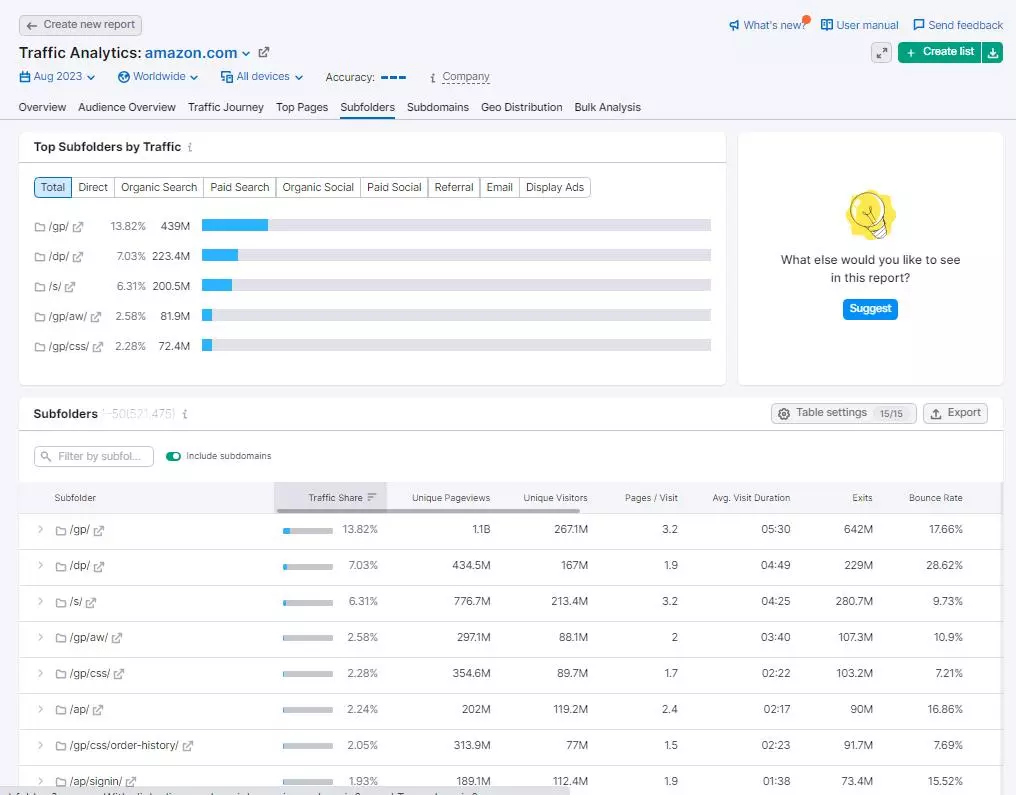Select the Organic Social traffic filter
This screenshot has height=795, width=1016.
(318, 187)
